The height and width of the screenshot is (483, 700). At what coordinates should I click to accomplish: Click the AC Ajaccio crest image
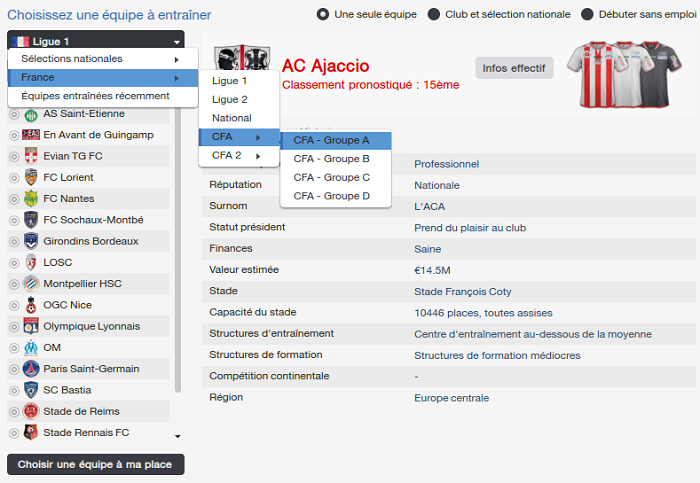(242, 57)
